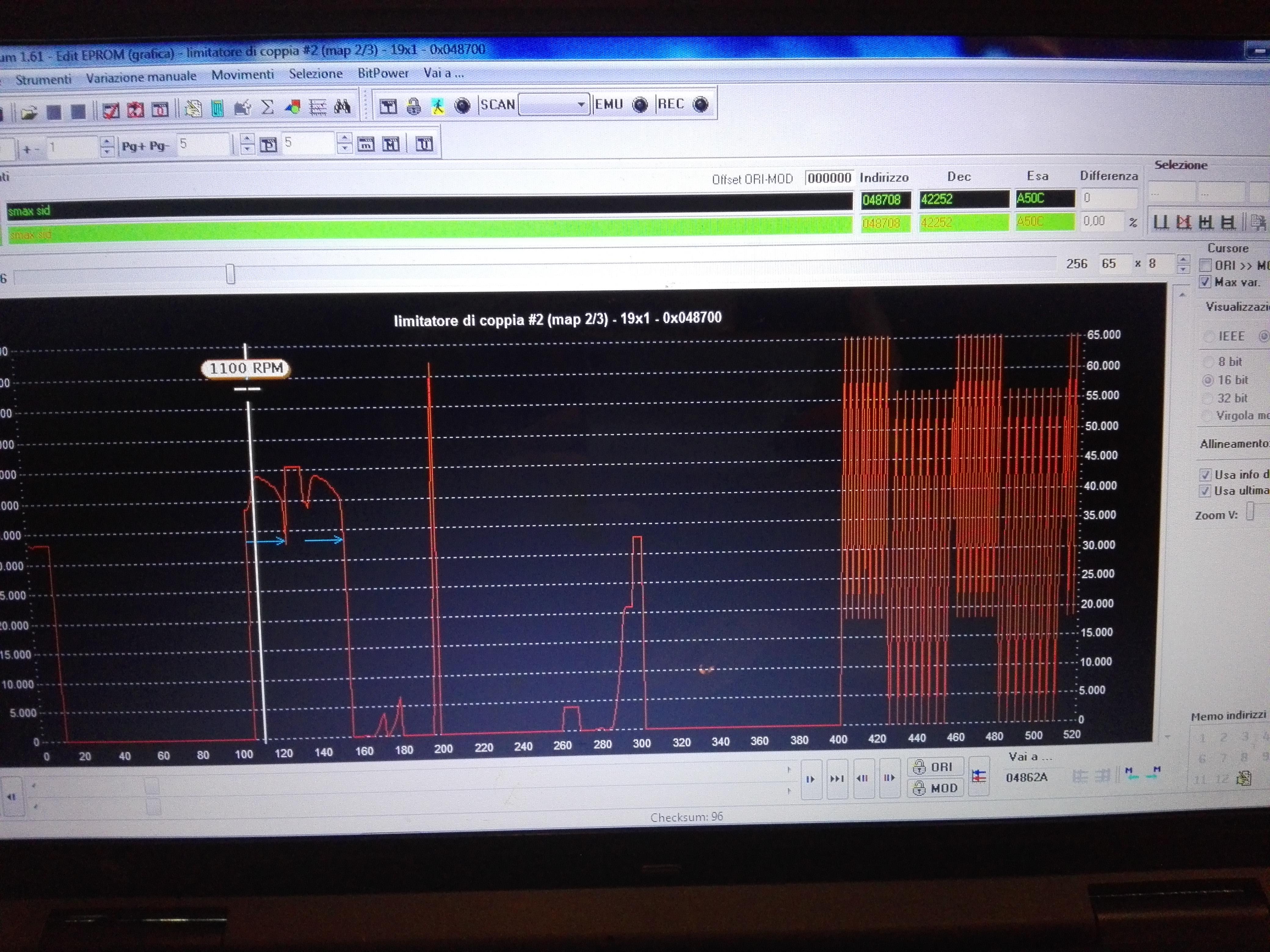Viewport: 1270px width, 952px height.
Task: Click the Sigma sum icon
Action: coord(267,107)
